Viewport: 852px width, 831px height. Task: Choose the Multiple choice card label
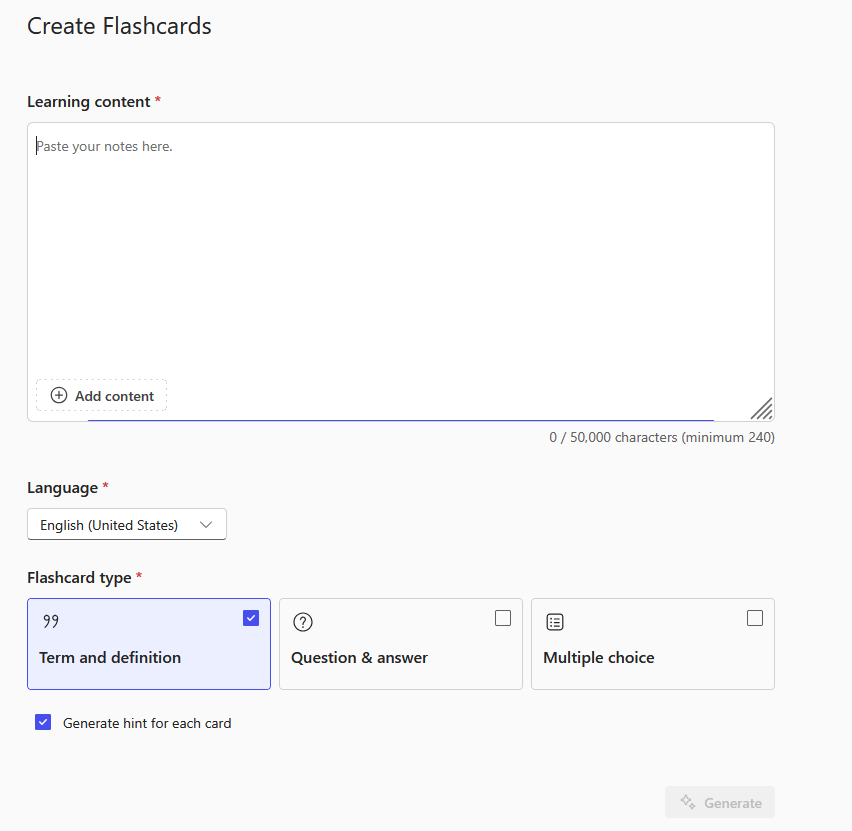pyautogui.click(x=598, y=658)
